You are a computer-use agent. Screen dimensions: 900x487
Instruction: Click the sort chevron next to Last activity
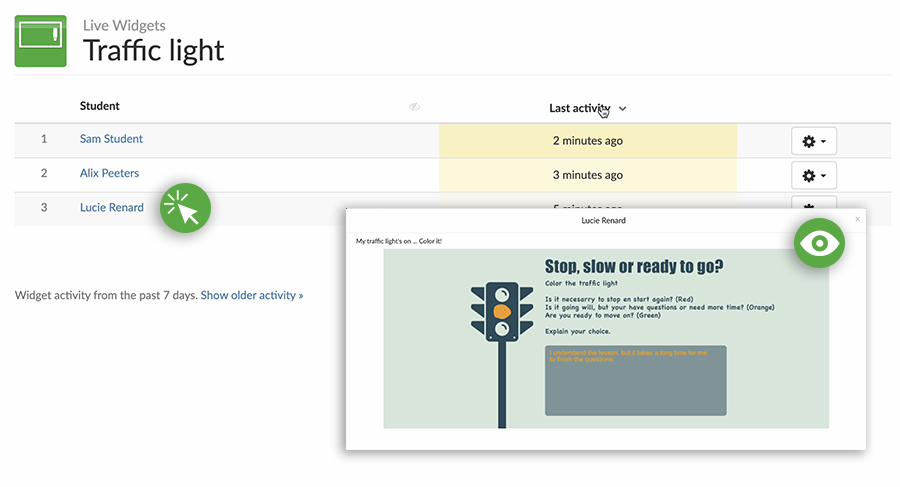[623, 109]
